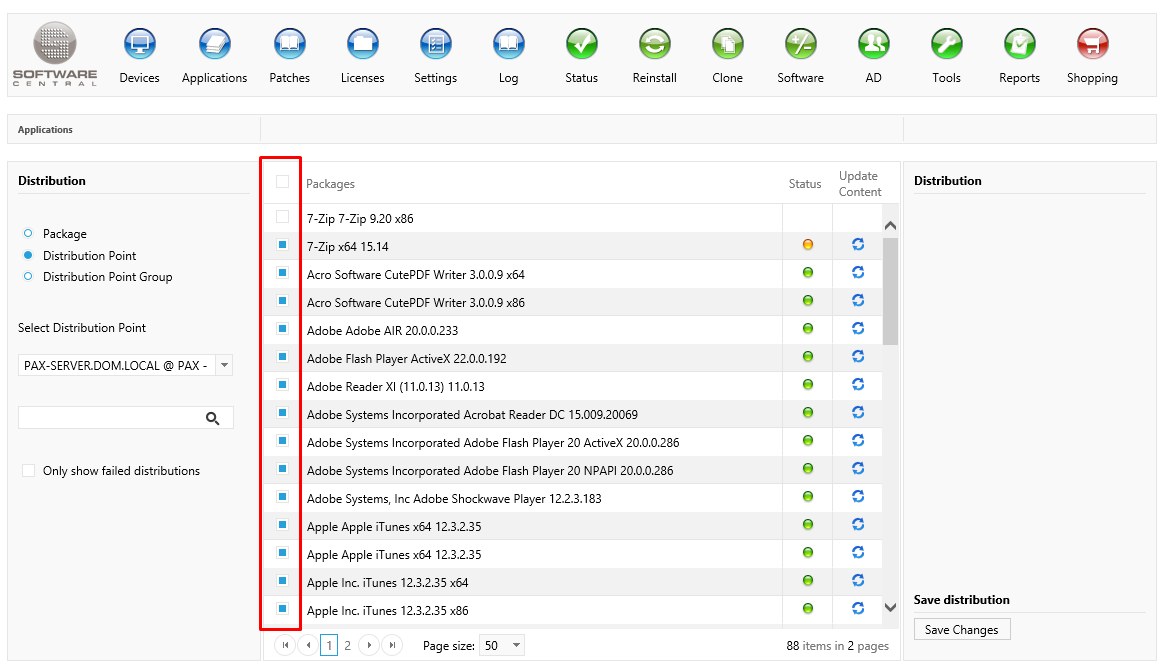Open the Patches toolbar icon
The width and height of the screenshot is (1164, 672).
(289, 45)
